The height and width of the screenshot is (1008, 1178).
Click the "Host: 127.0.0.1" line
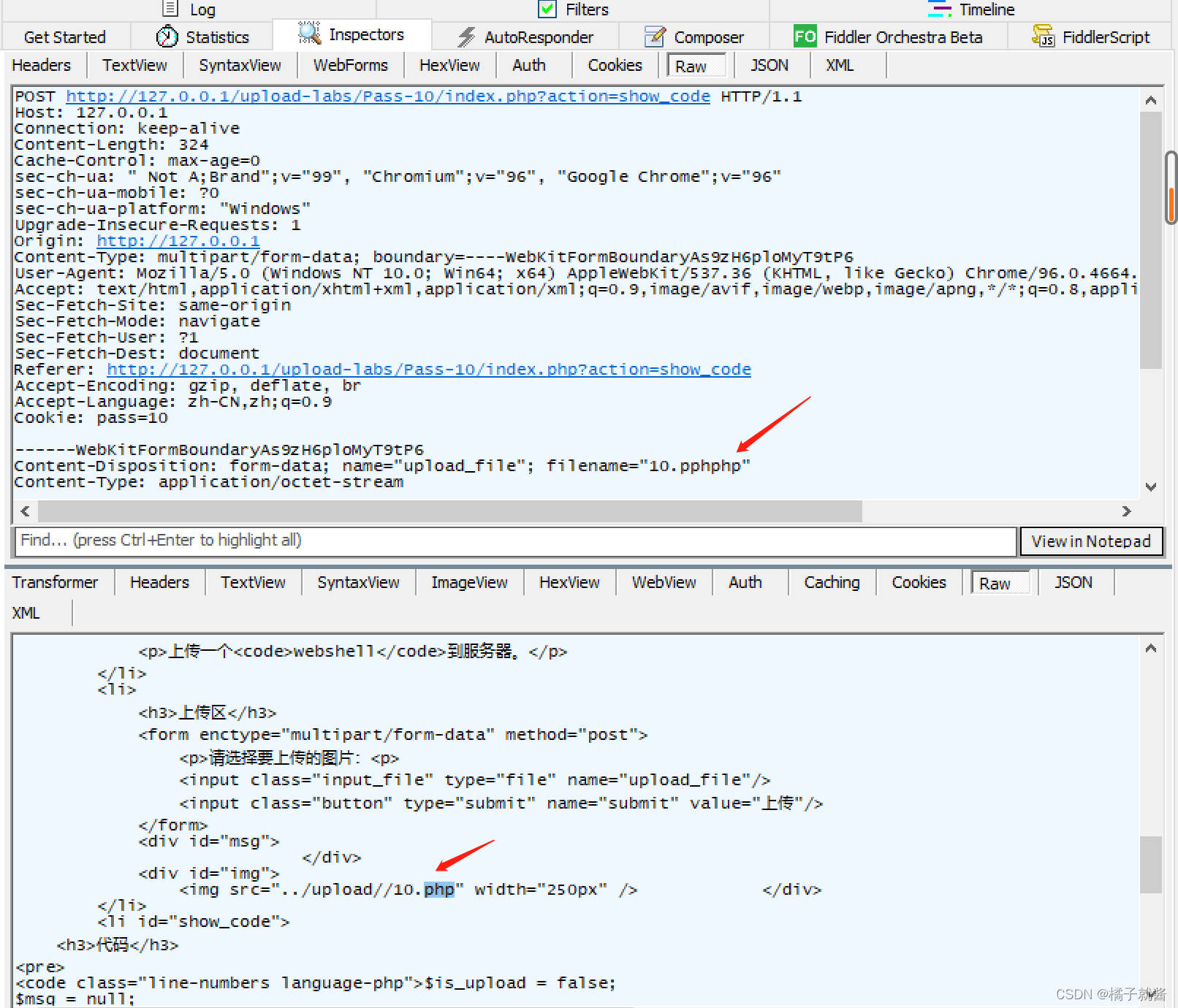click(91, 112)
